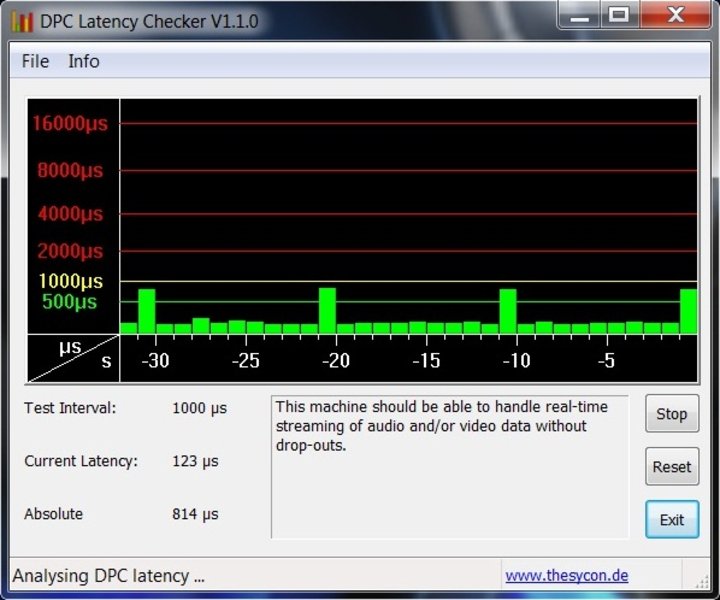720x600 pixels.
Task: Click the -30 time axis label
Action: 156,361
